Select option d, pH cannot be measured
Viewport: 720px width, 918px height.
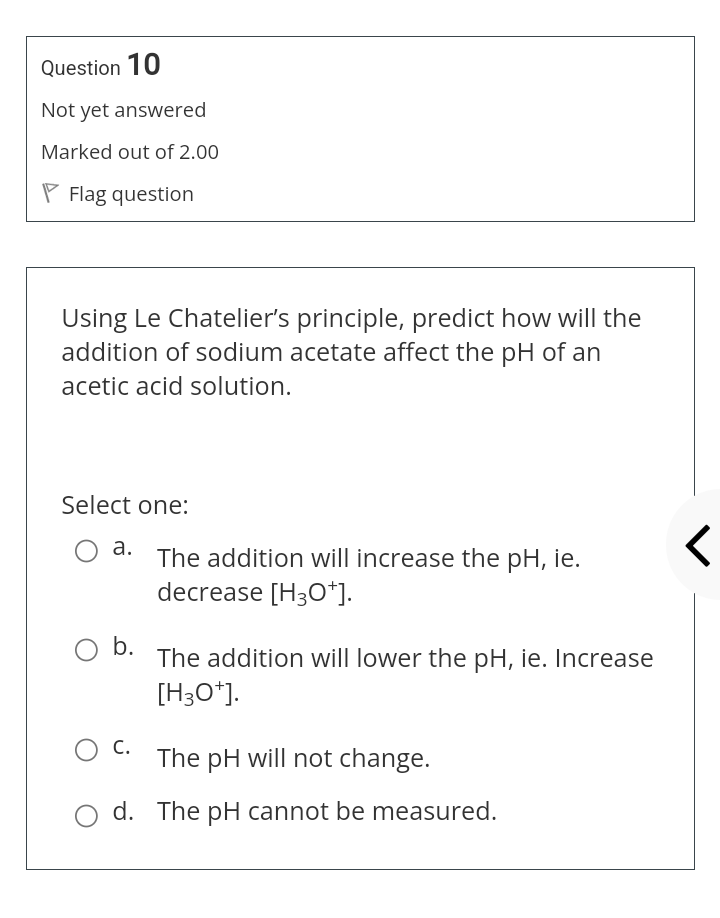click(x=86, y=816)
